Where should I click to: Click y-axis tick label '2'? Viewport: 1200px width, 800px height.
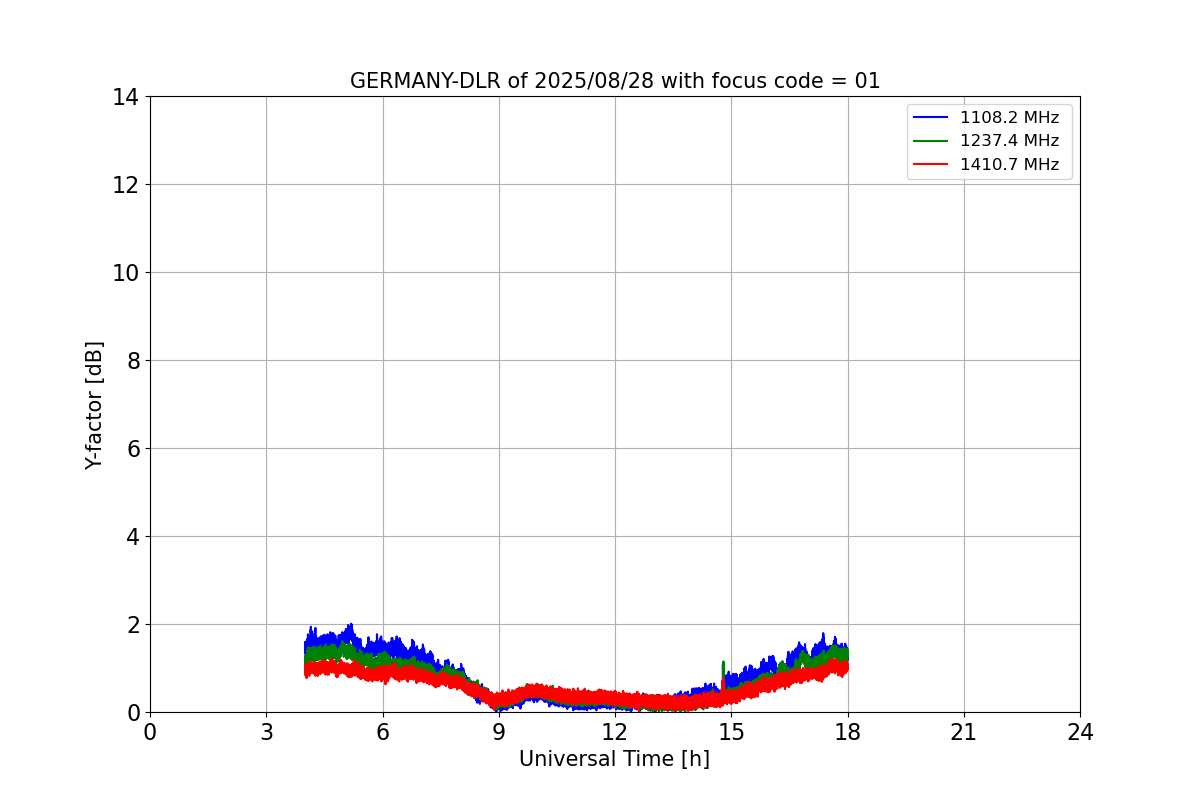click(132, 625)
